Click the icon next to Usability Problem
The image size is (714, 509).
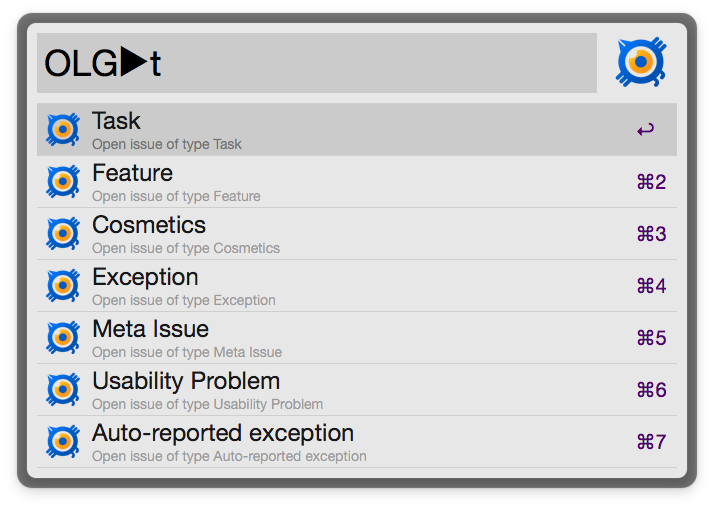coord(63,390)
